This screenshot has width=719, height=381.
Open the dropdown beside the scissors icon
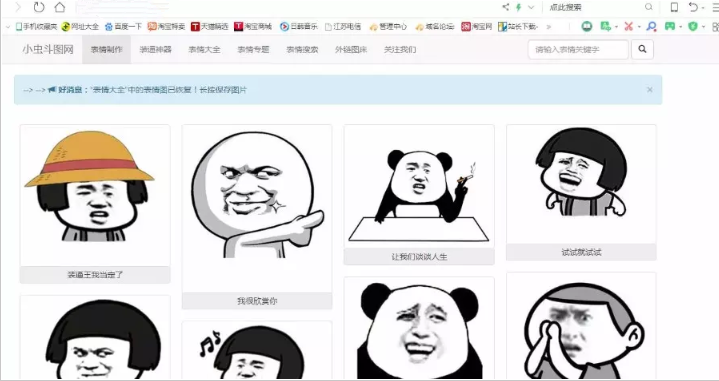coord(638,27)
